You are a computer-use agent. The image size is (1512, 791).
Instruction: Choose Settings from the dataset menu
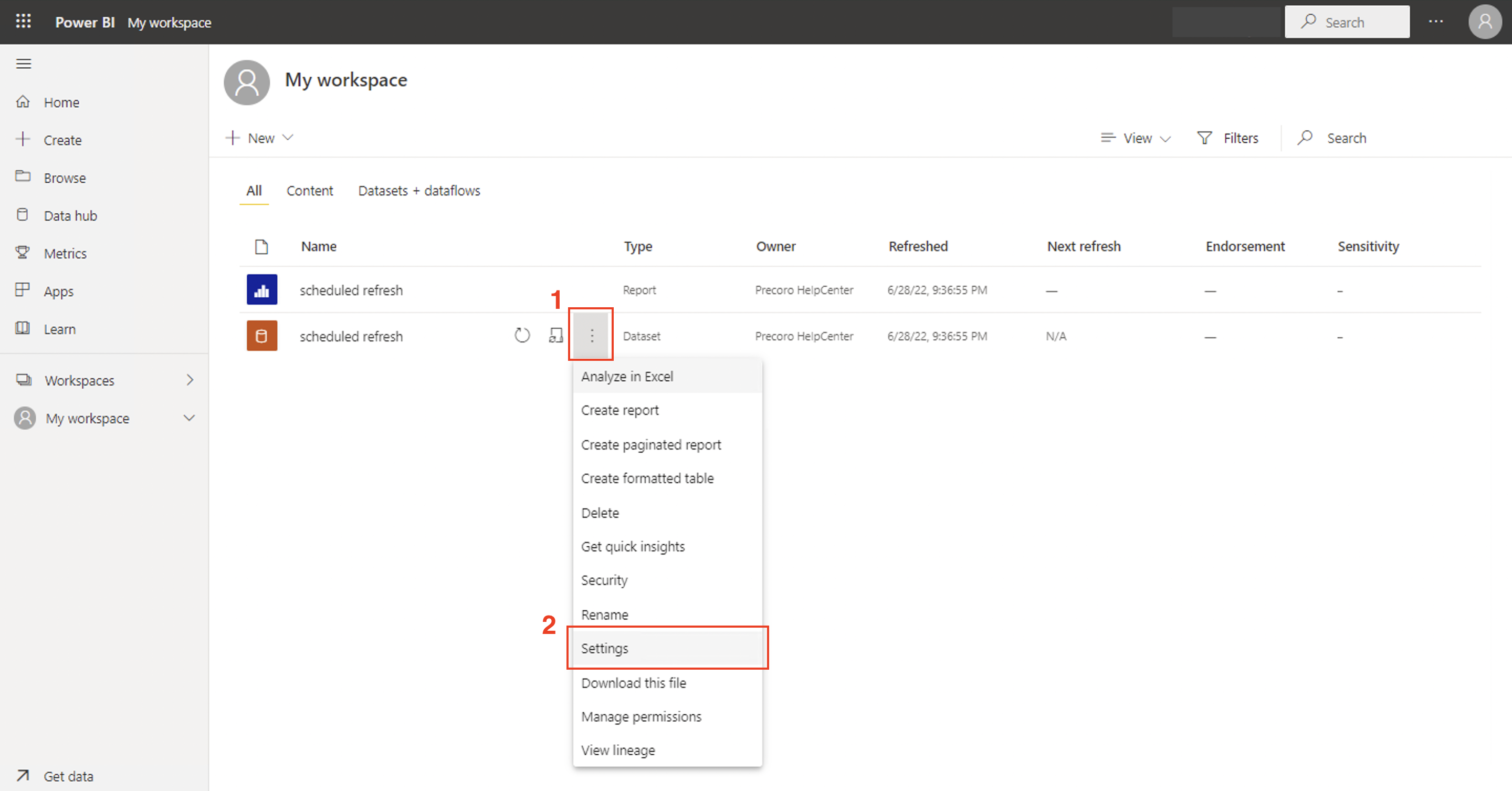pyautogui.click(x=605, y=648)
